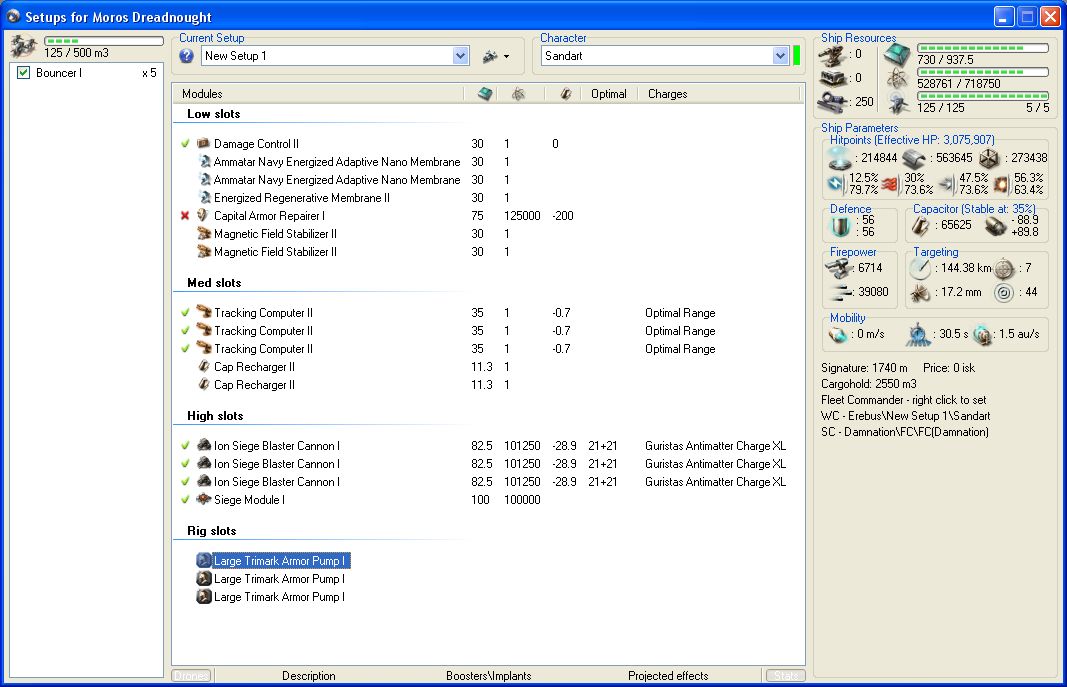The width and height of the screenshot is (1067, 687).
Task: Select last Large Trimark Armor Pump I icon
Action: (203, 597)
